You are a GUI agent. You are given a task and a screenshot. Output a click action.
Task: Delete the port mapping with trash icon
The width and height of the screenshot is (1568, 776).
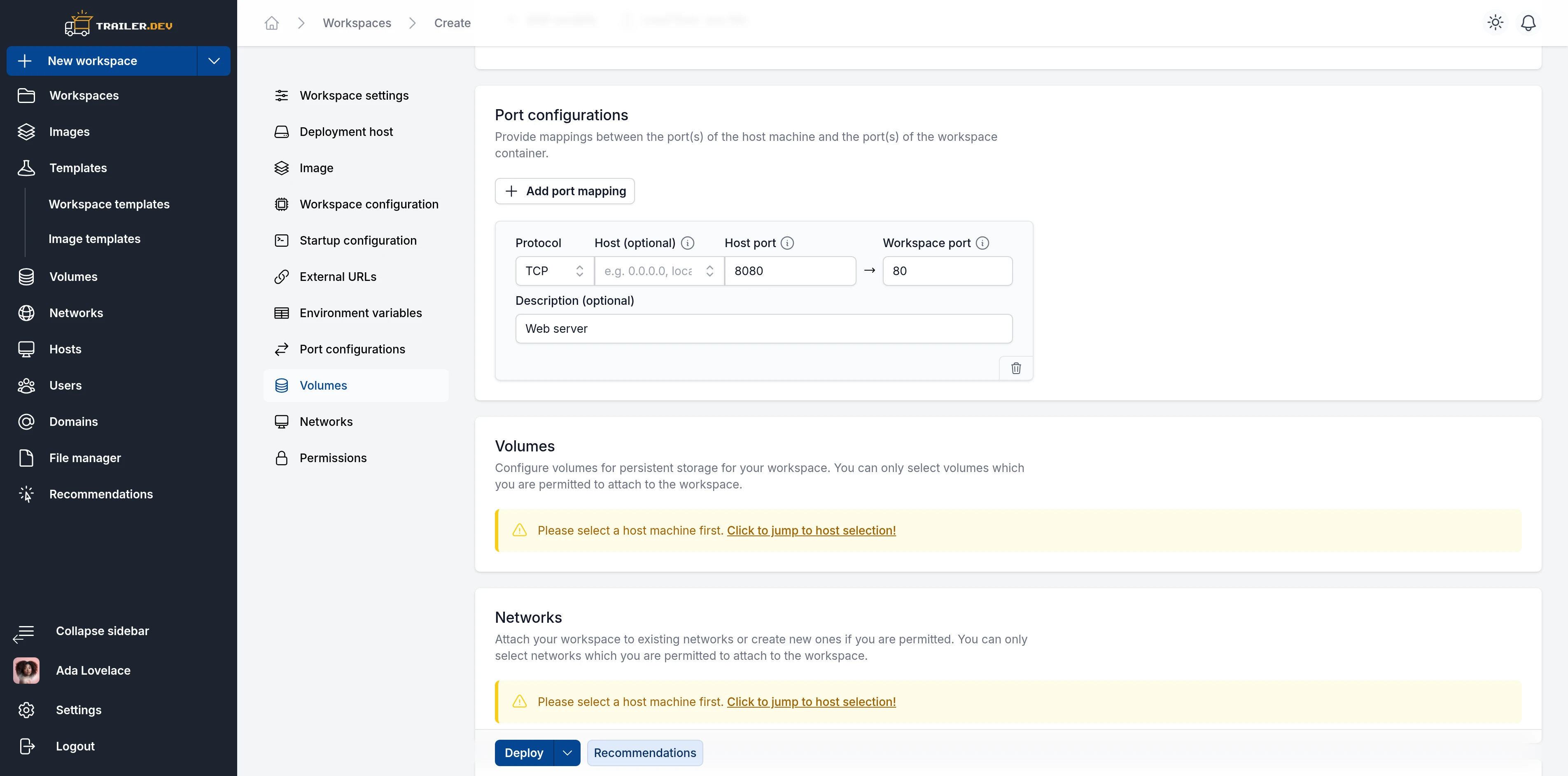click(1016, 368)
